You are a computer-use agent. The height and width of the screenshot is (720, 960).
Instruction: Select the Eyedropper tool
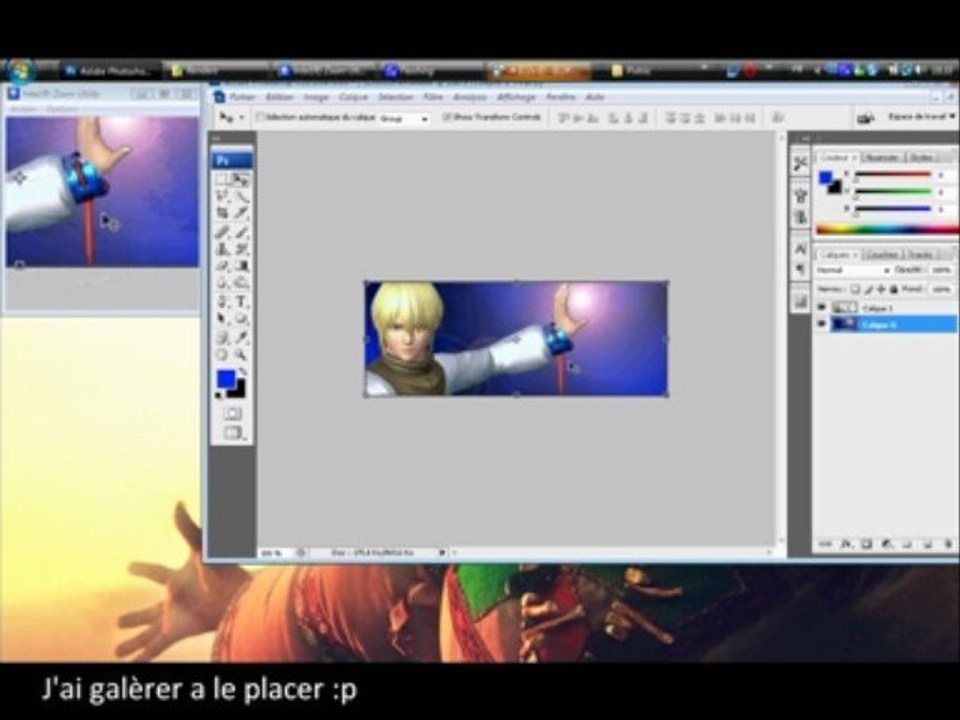[241, 337]
